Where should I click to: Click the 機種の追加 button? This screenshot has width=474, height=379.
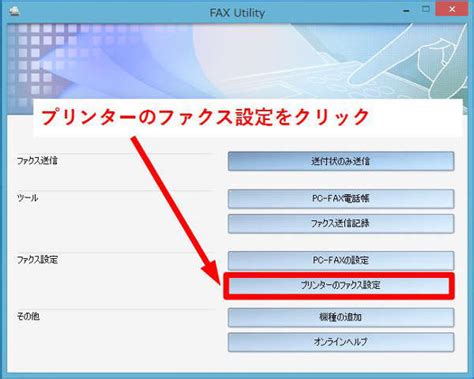pyautogui.click(x=341, y=317)
